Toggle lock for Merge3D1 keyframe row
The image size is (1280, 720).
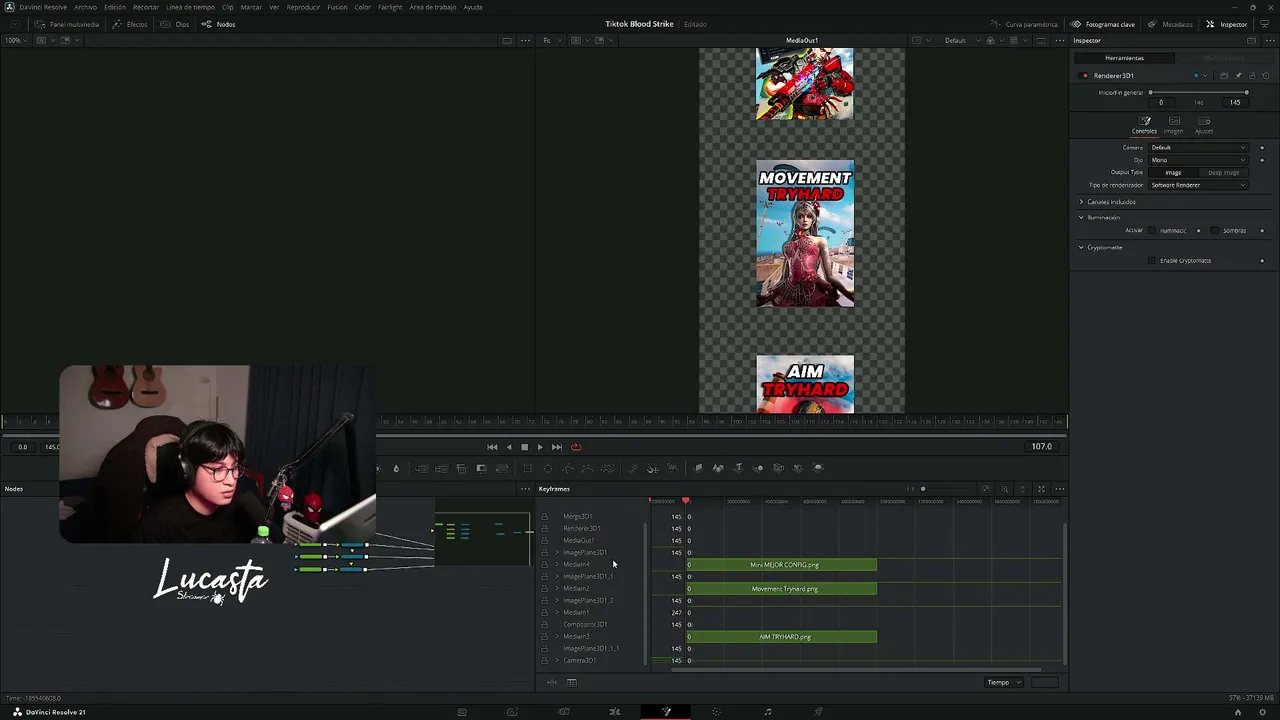coord(544,517)
